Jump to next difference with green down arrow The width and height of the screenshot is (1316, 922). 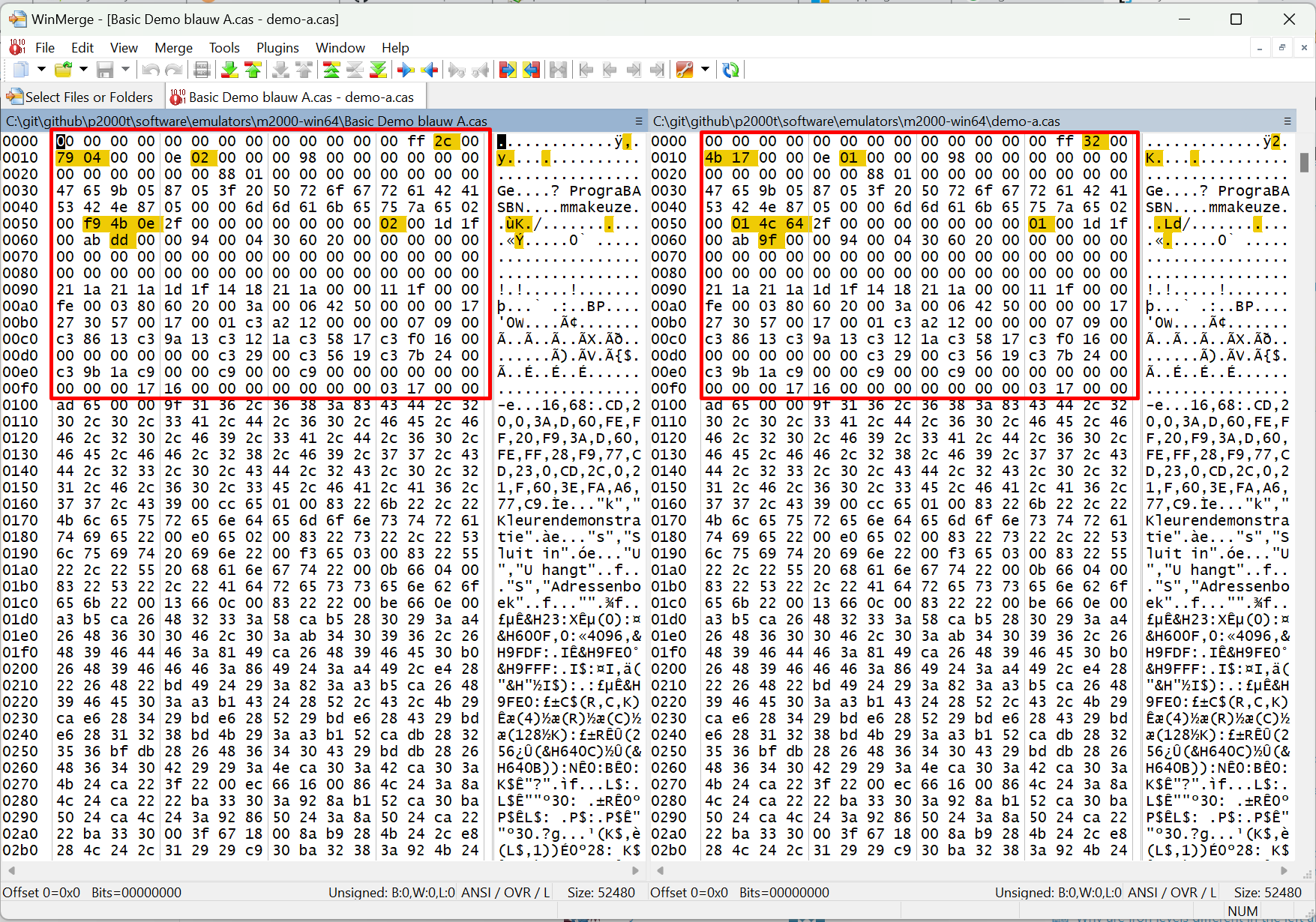pyautogui.click(x=229, y=70)
